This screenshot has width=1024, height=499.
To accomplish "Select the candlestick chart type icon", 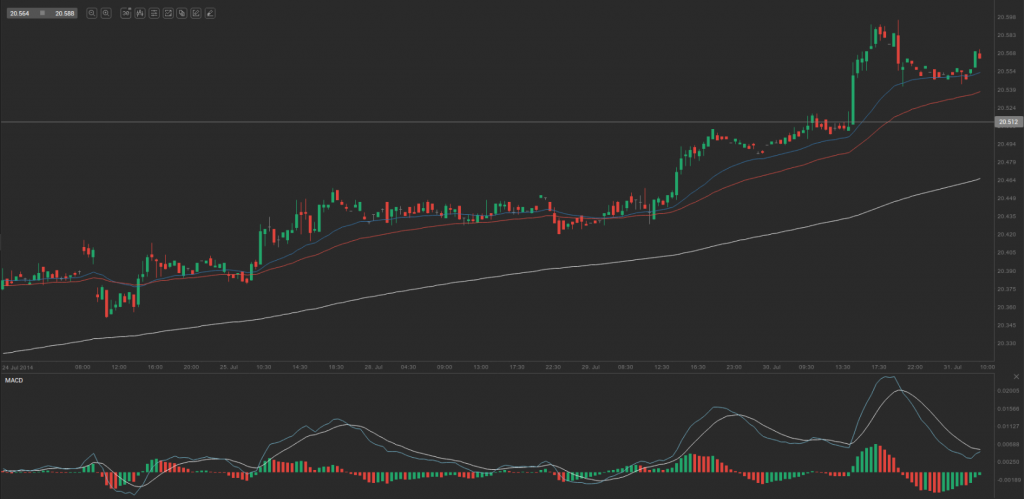I will pos(139,14).
